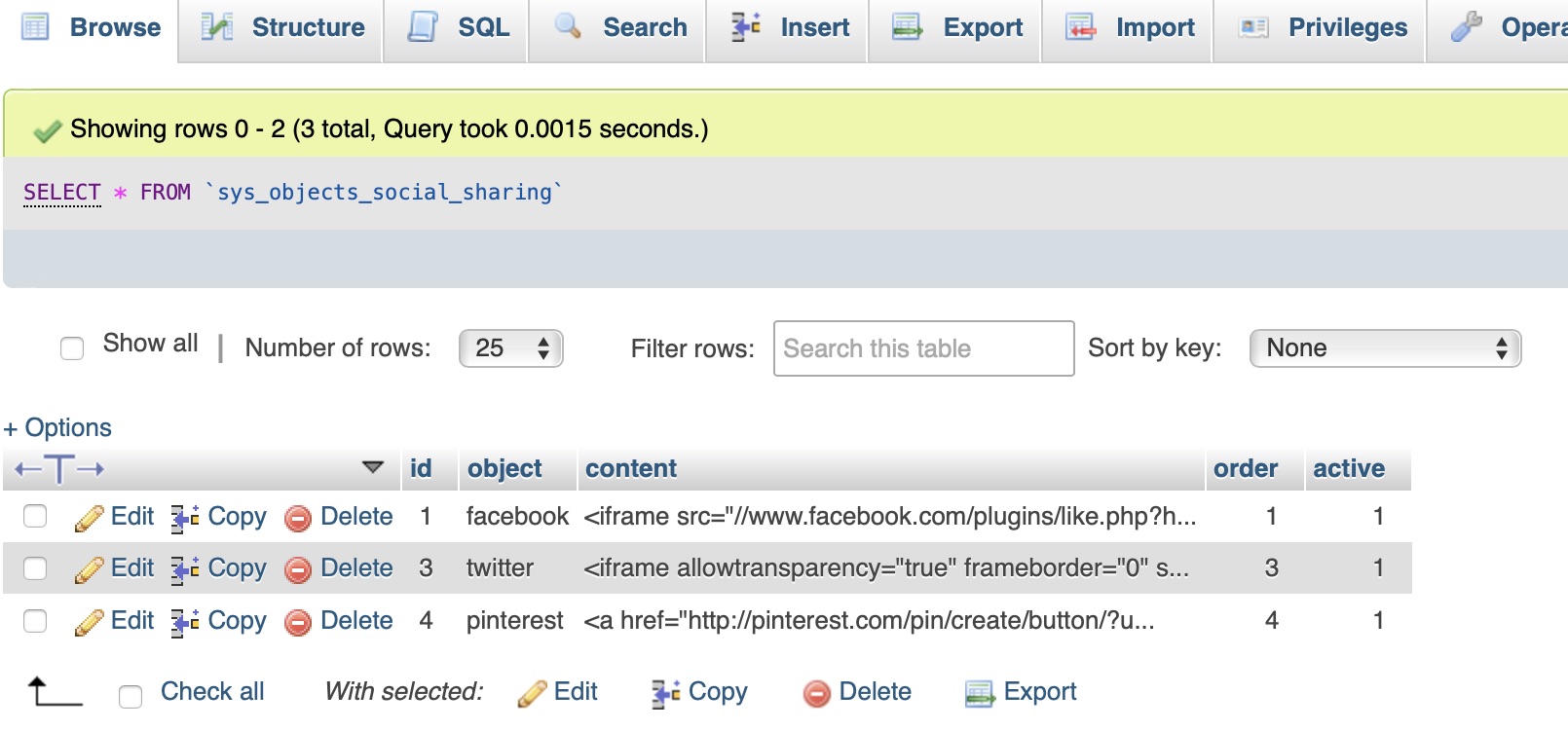
Task: Click the Search this table filter field
Action: (x=922, y=348)
